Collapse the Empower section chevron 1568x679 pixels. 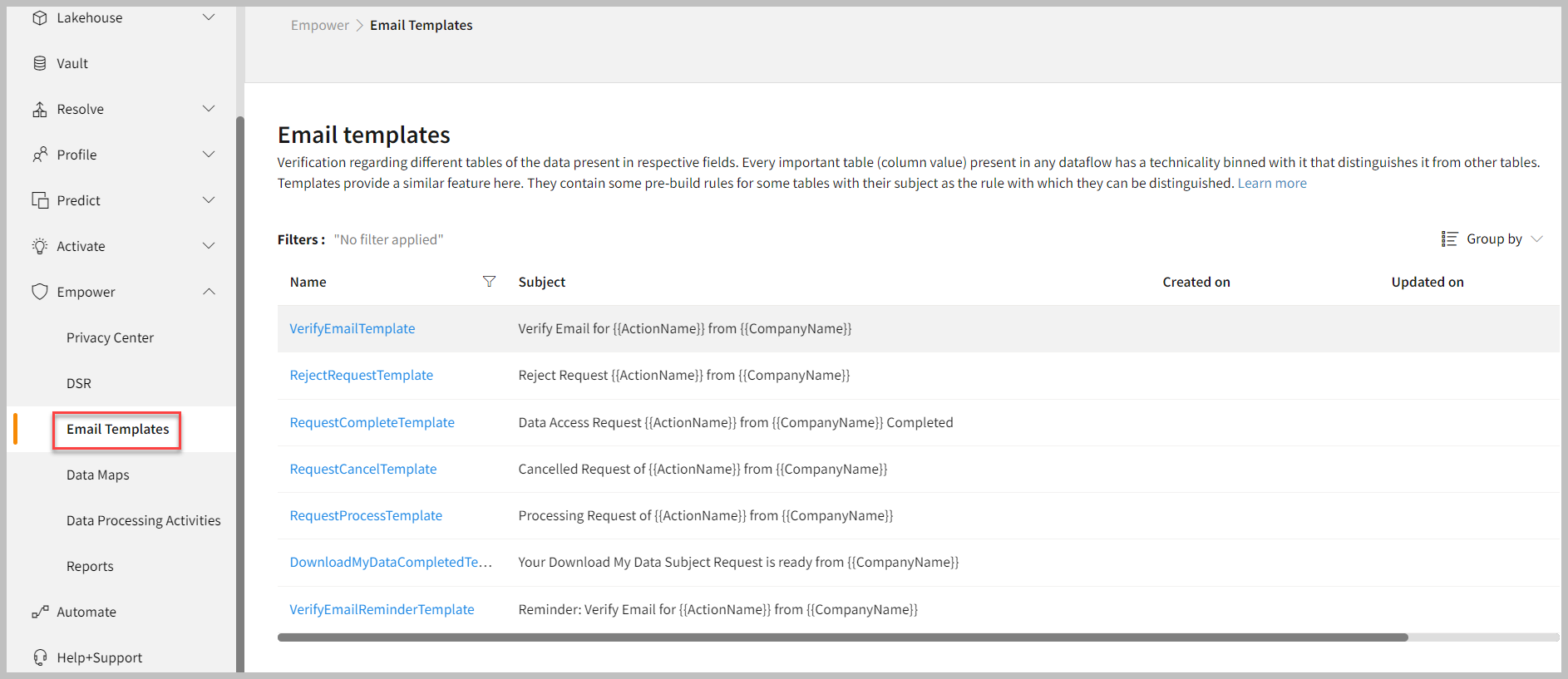click(x=209, y=292)
